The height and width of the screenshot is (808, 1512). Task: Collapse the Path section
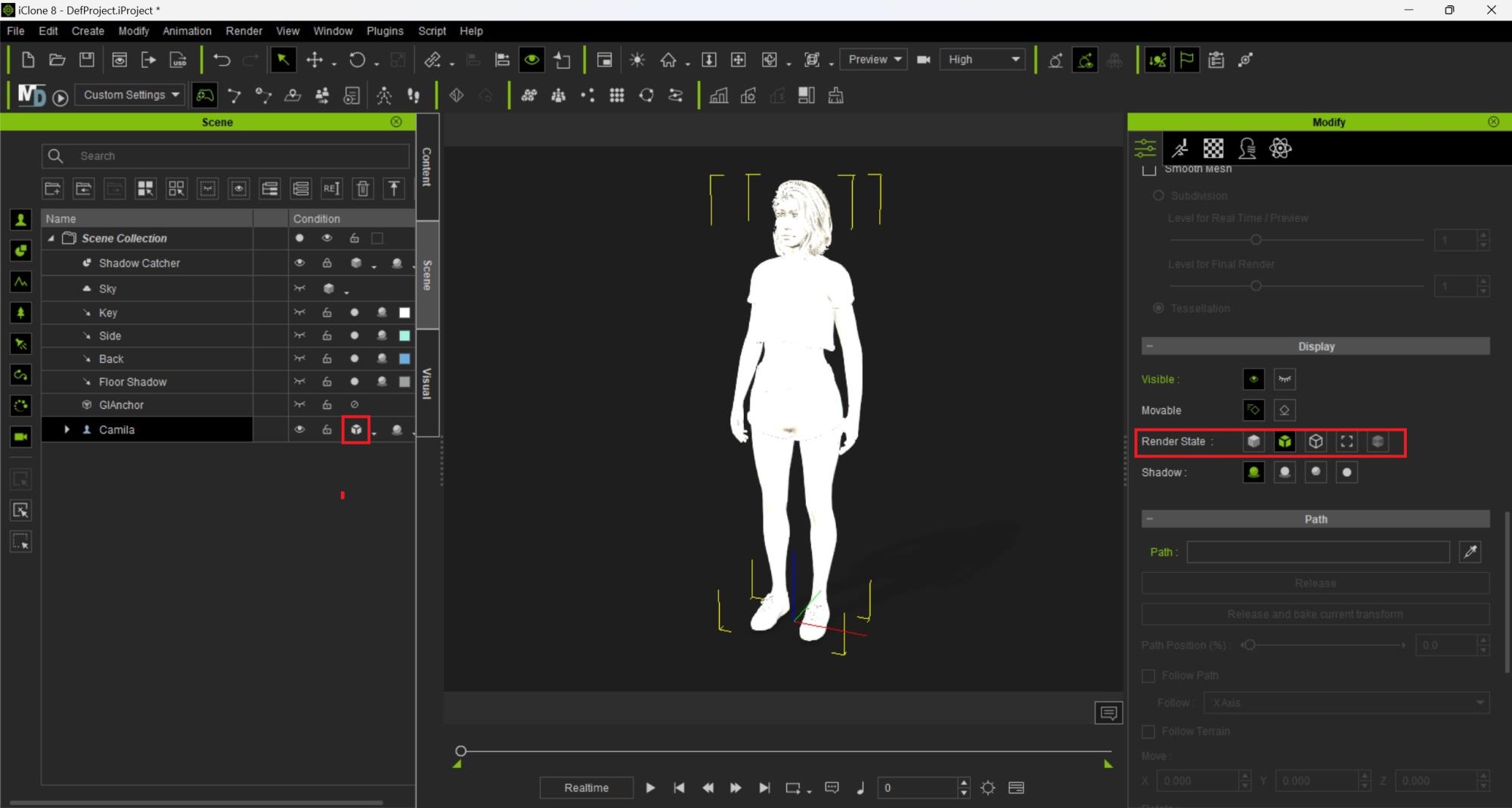pos(1150,519)
